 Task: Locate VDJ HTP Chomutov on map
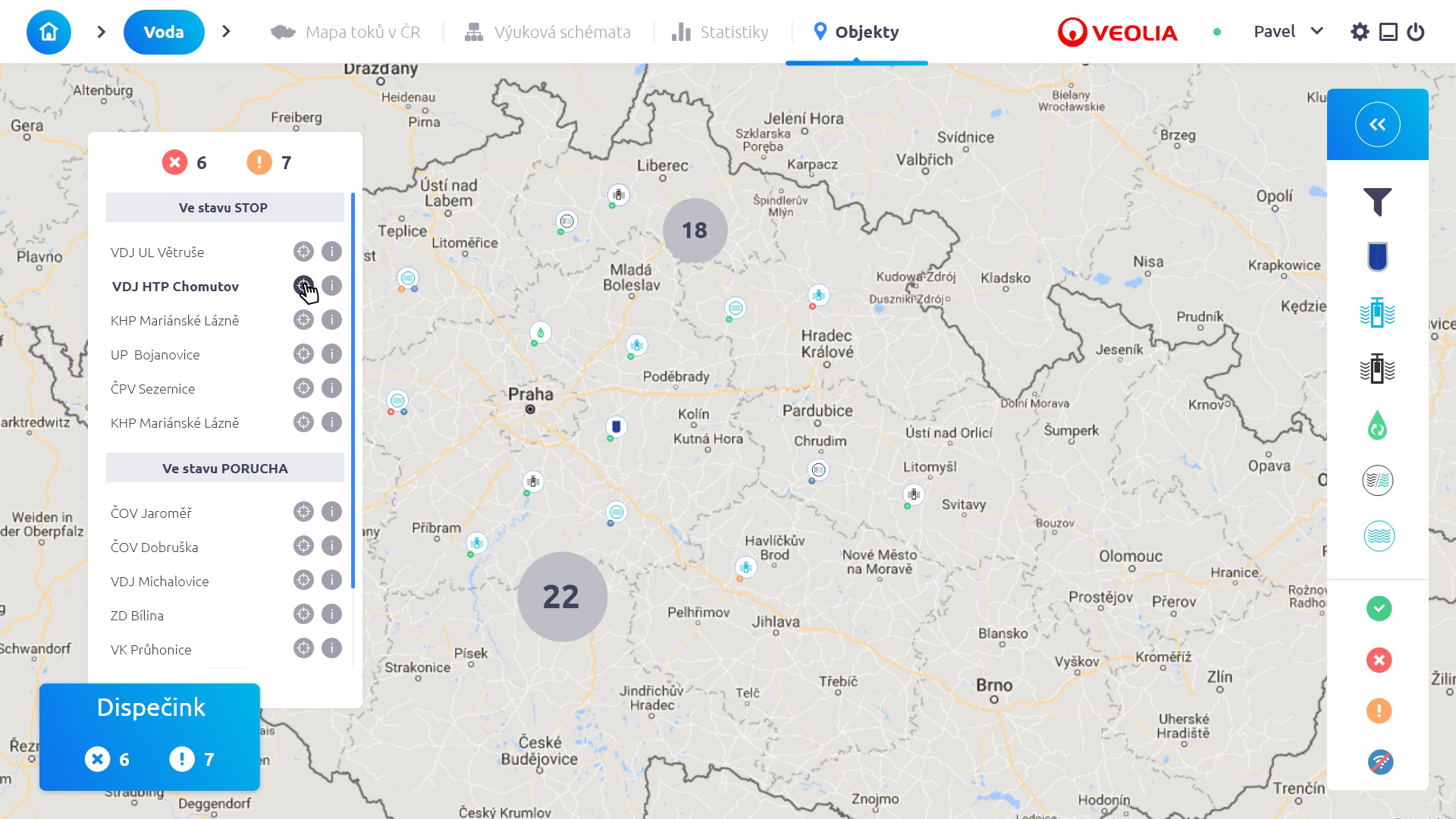point(303,285)
